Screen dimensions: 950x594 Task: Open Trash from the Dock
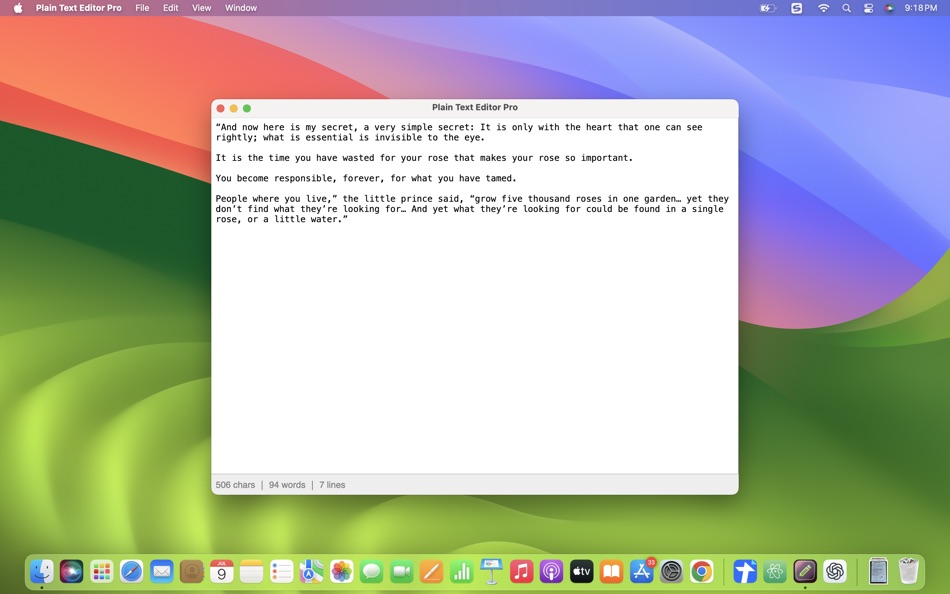pyautogui.click(x=908, y=571)
